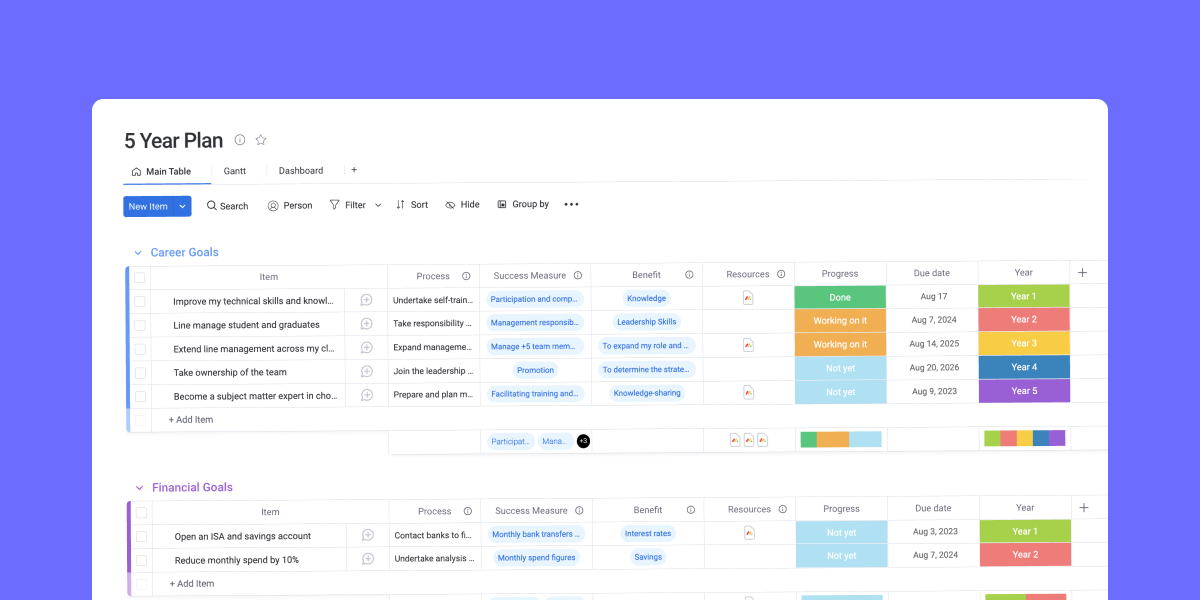Select the checkbox for 'Improve my technical skills' row
This screenshot has width=1200, height=600.
[x=139, y=300]
